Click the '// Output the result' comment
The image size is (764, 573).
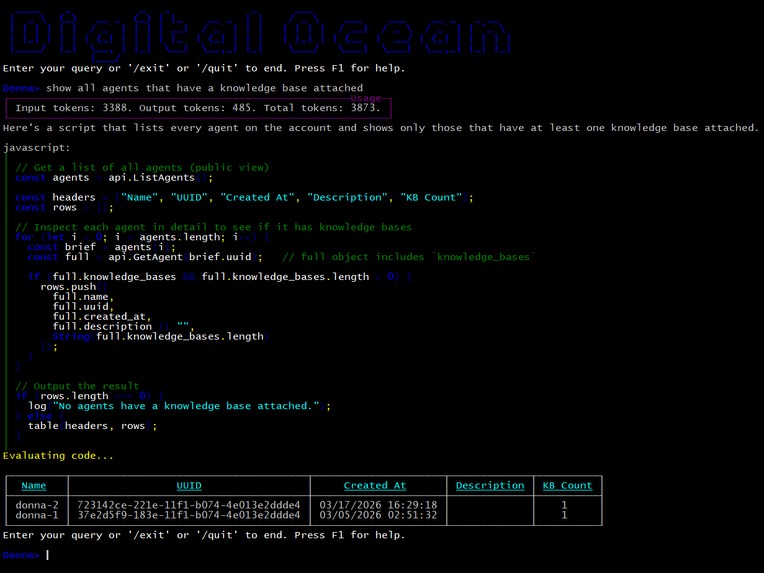77,386
